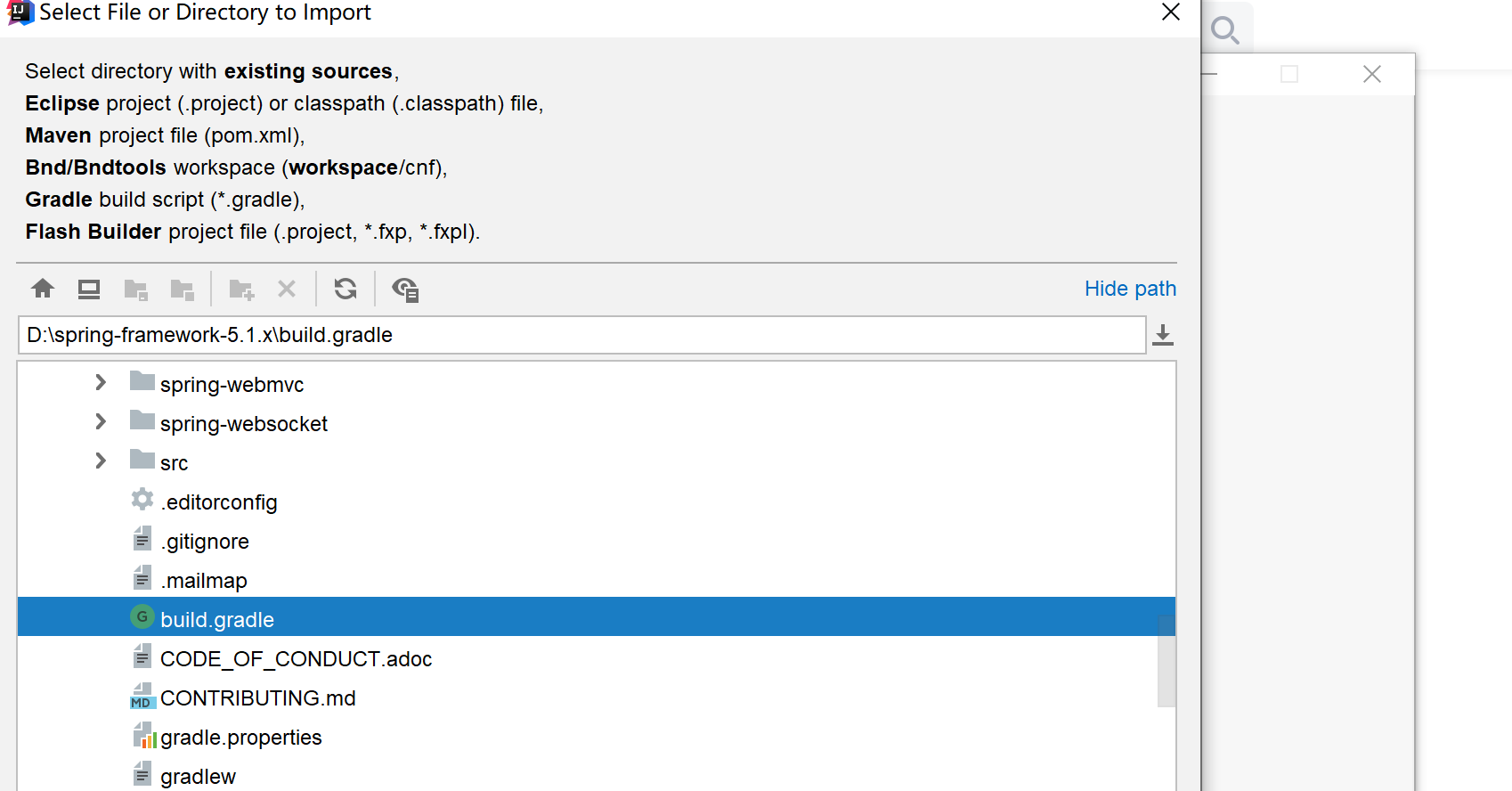The height and width of the screenshot is (791, 1512).
Task: Click the search magnifier icon behind dialog
Action: point(1225,30)
